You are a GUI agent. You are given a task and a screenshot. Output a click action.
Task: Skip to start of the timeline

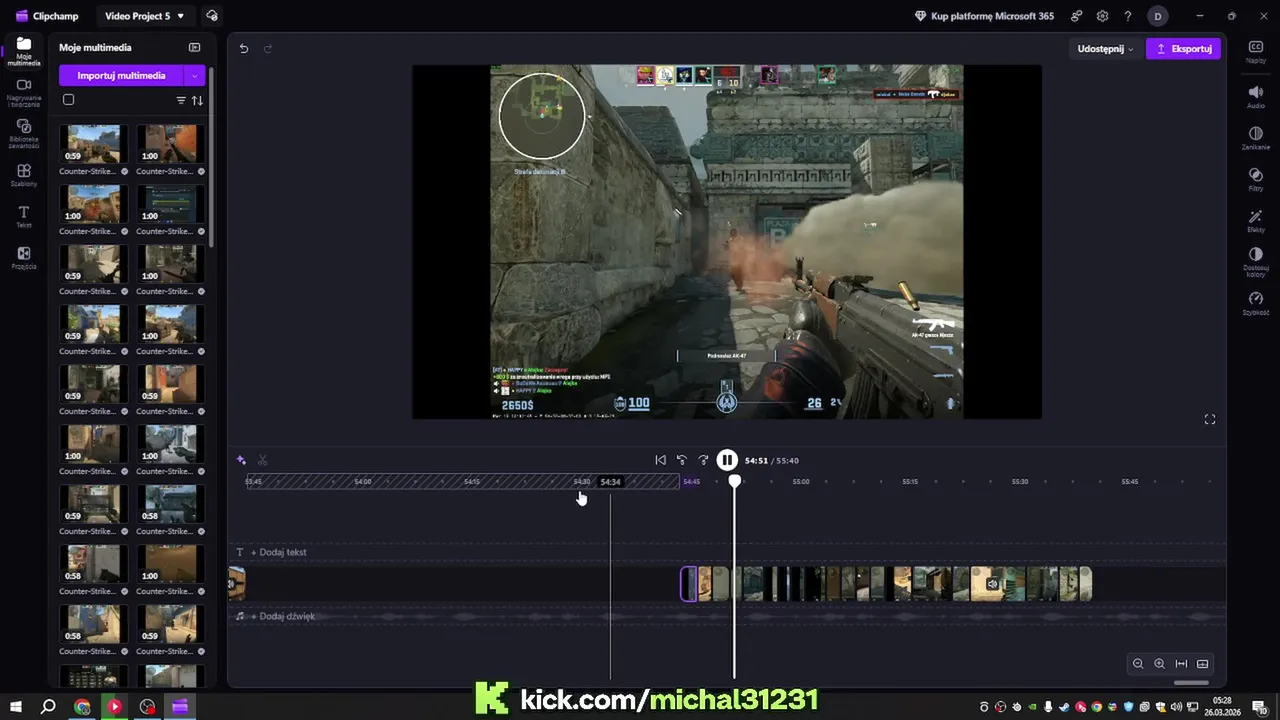(x=660, y=460)
